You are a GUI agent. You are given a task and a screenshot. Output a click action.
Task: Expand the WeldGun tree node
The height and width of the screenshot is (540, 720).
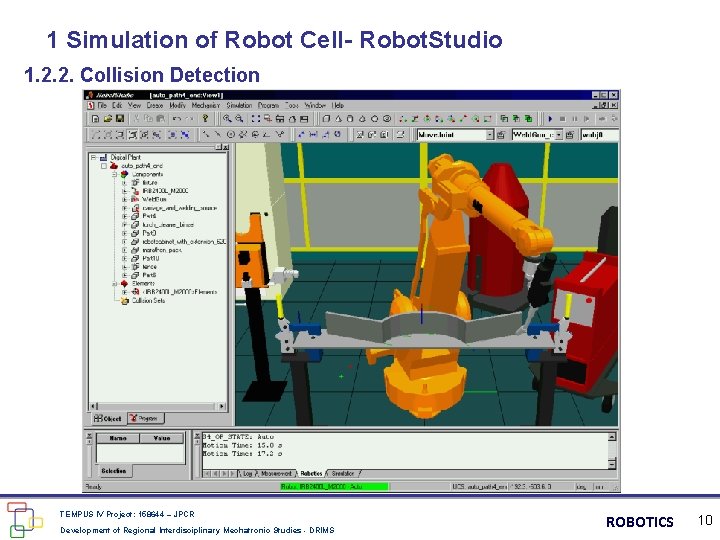click(124, 199)
